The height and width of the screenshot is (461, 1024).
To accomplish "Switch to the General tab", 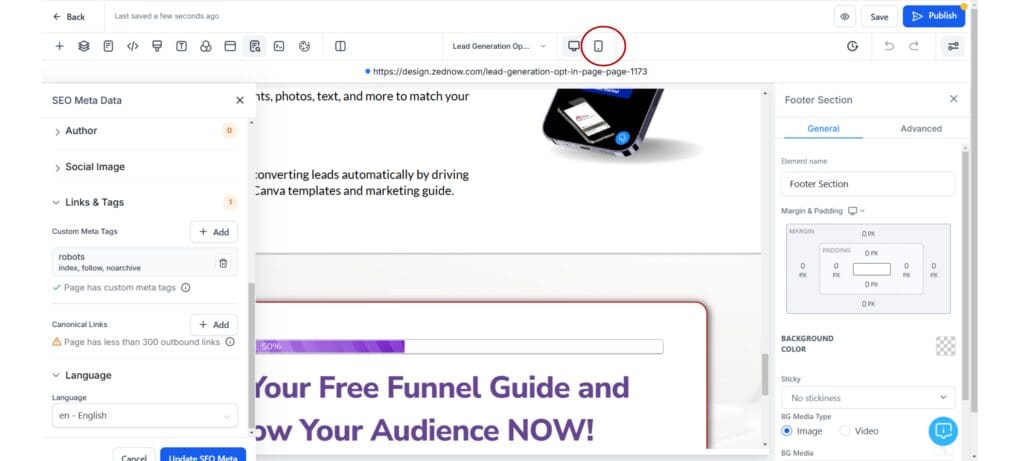I will click(x=823, y=129).
